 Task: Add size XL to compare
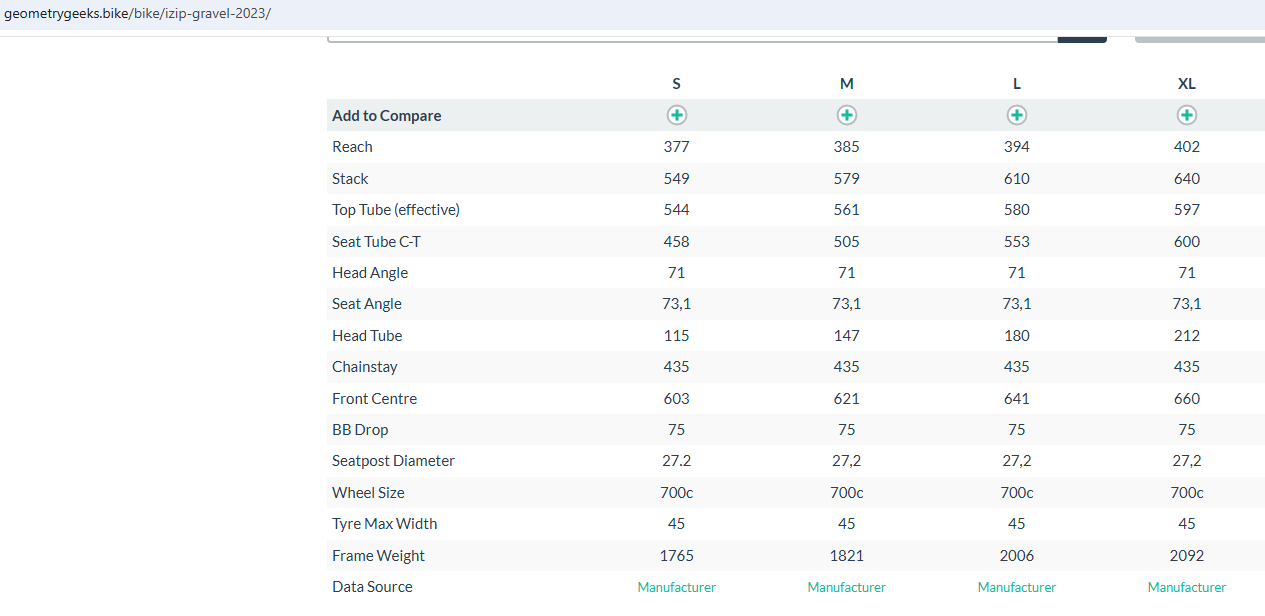(1187, 115)
